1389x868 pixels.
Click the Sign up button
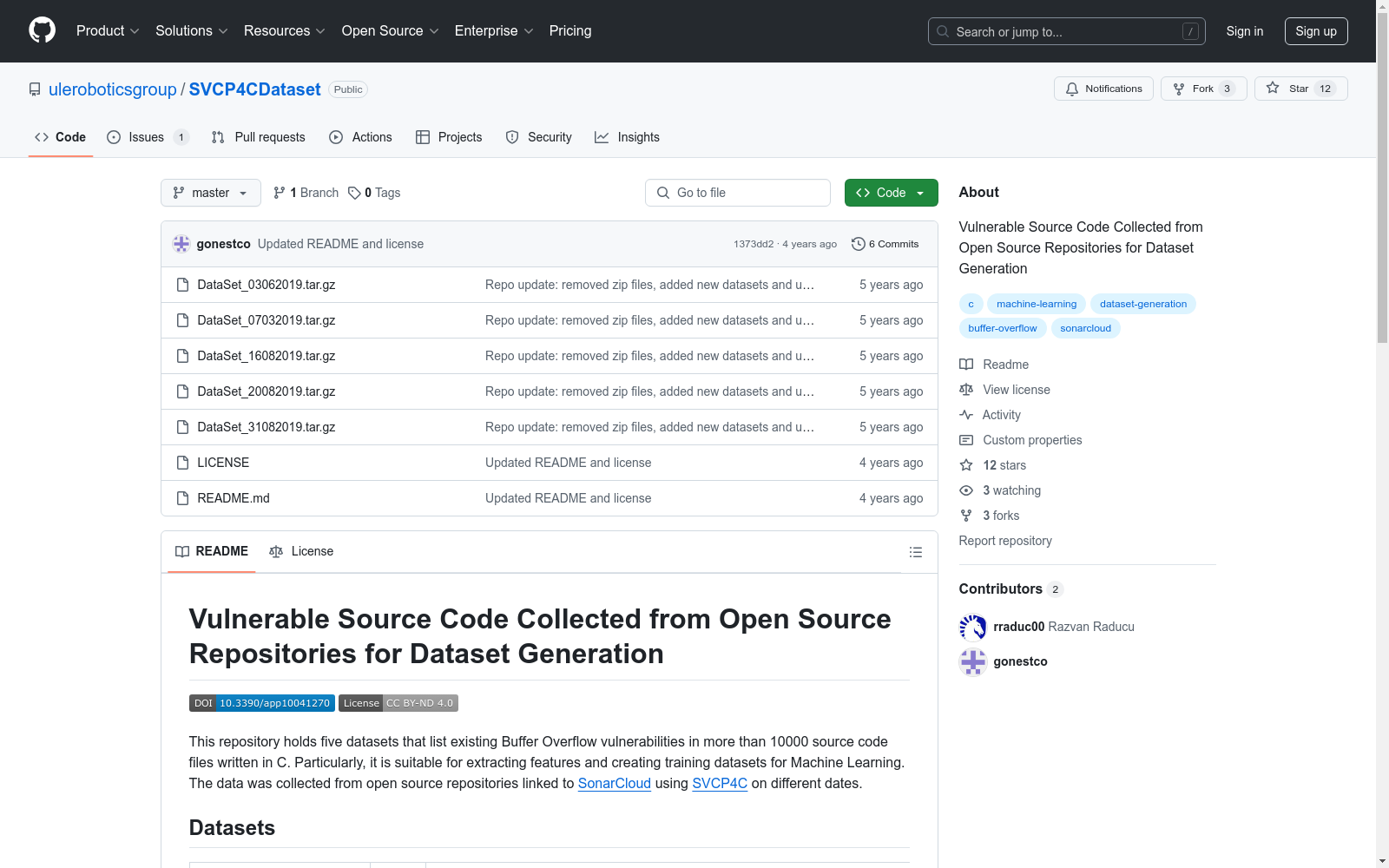tap(1316, 31)
